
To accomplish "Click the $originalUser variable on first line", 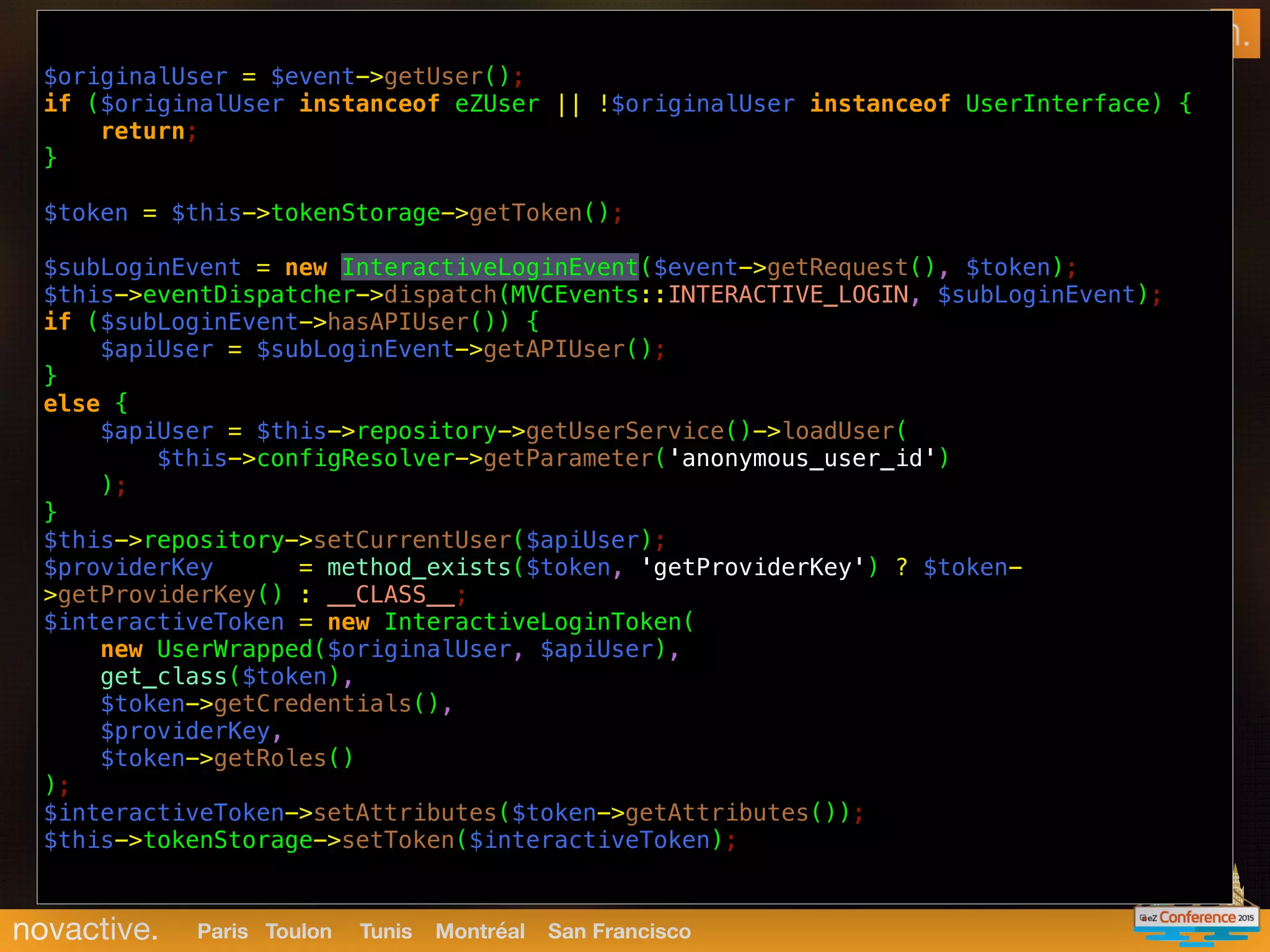I will pyautogui.click(x=136, y=76).
